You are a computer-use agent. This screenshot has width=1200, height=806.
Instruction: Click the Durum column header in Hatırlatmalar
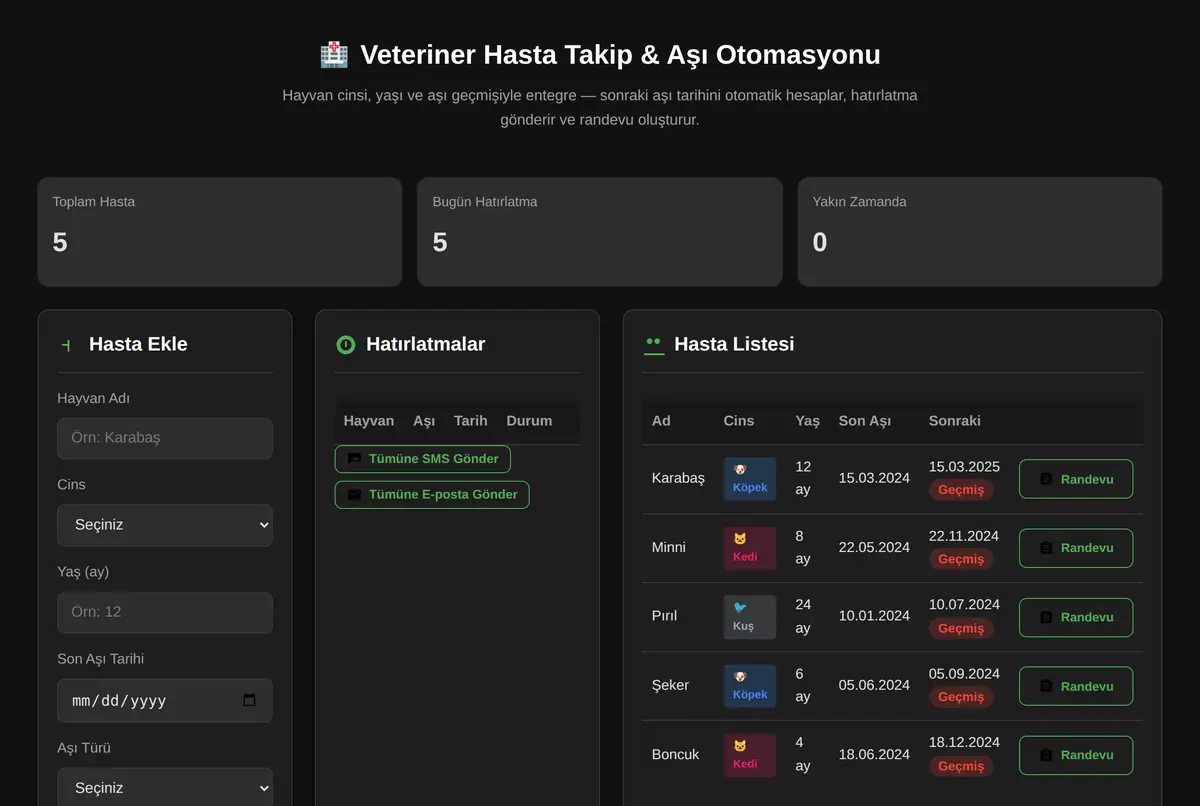pos(529,421)
